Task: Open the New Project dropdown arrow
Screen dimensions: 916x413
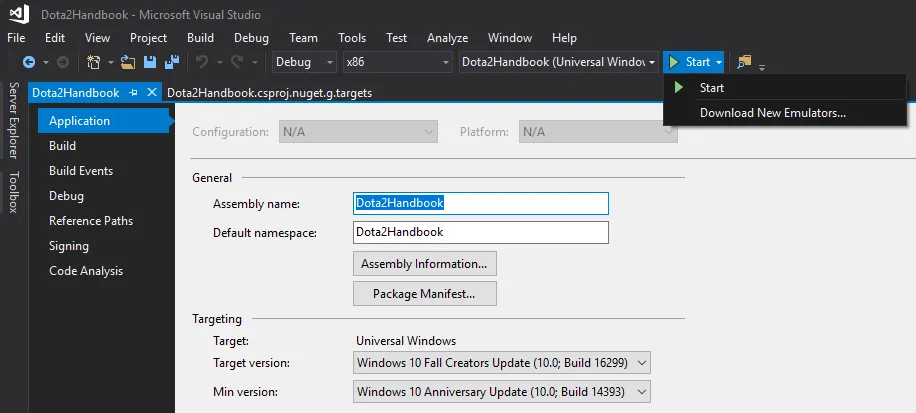Action: [110, 62]
